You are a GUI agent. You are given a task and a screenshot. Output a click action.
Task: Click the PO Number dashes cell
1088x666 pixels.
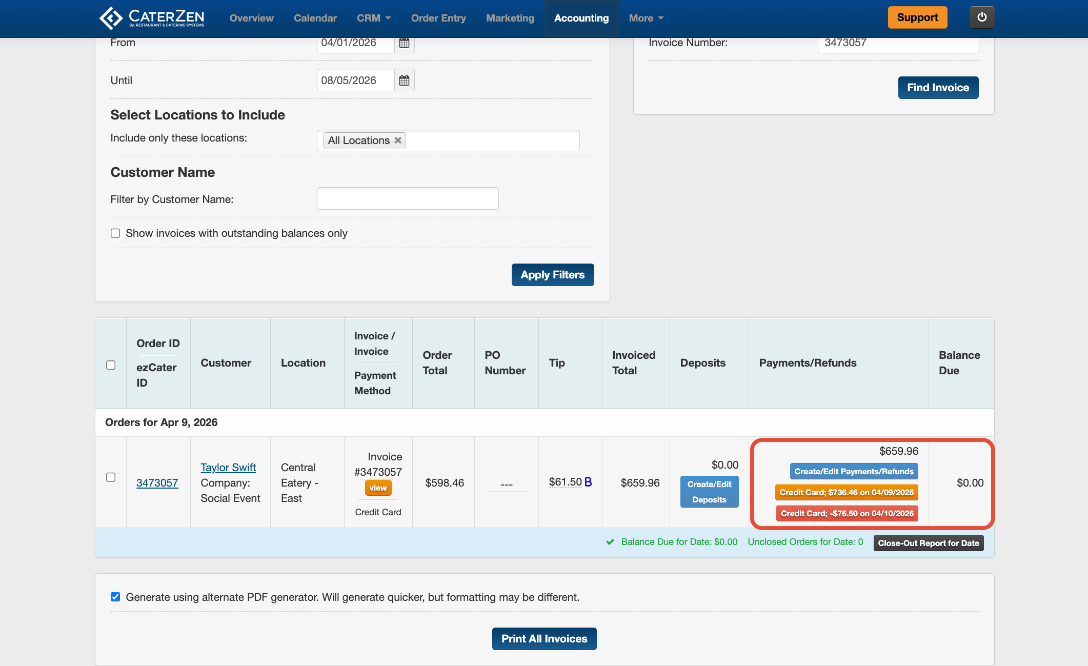[507, 484]
